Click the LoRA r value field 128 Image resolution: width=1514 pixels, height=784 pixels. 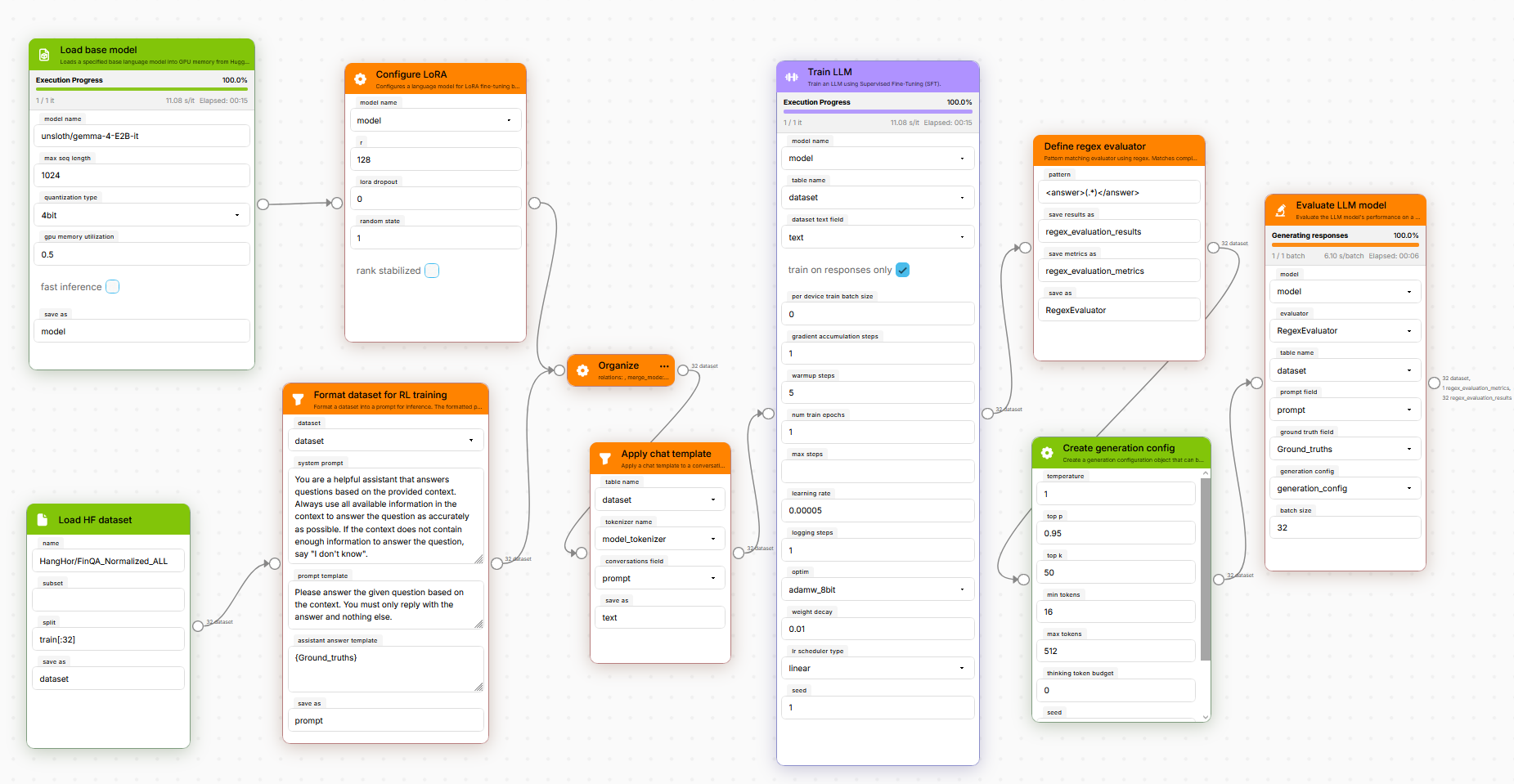[436, 159]
